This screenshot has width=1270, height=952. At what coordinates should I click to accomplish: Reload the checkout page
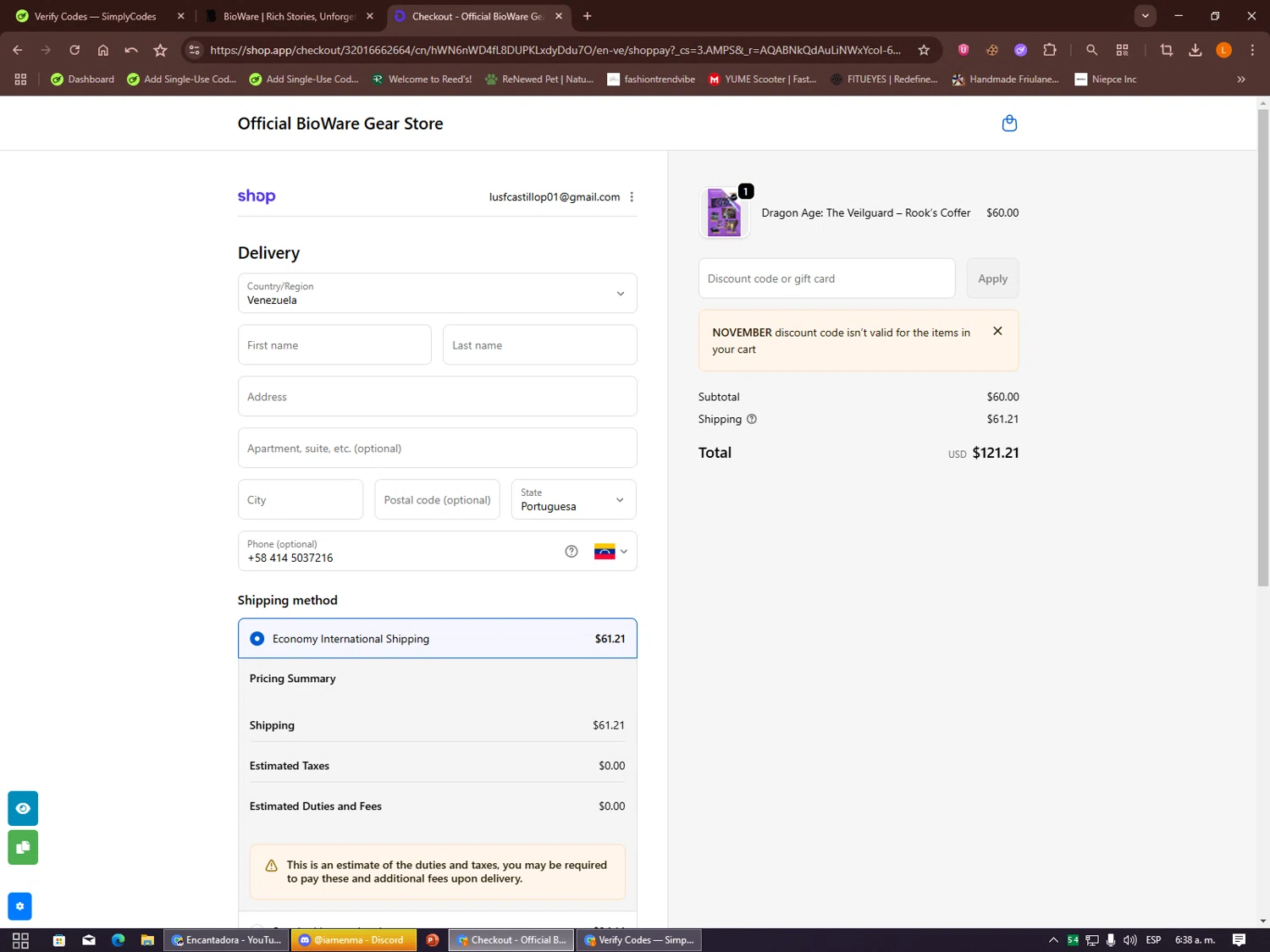[75, 50]
